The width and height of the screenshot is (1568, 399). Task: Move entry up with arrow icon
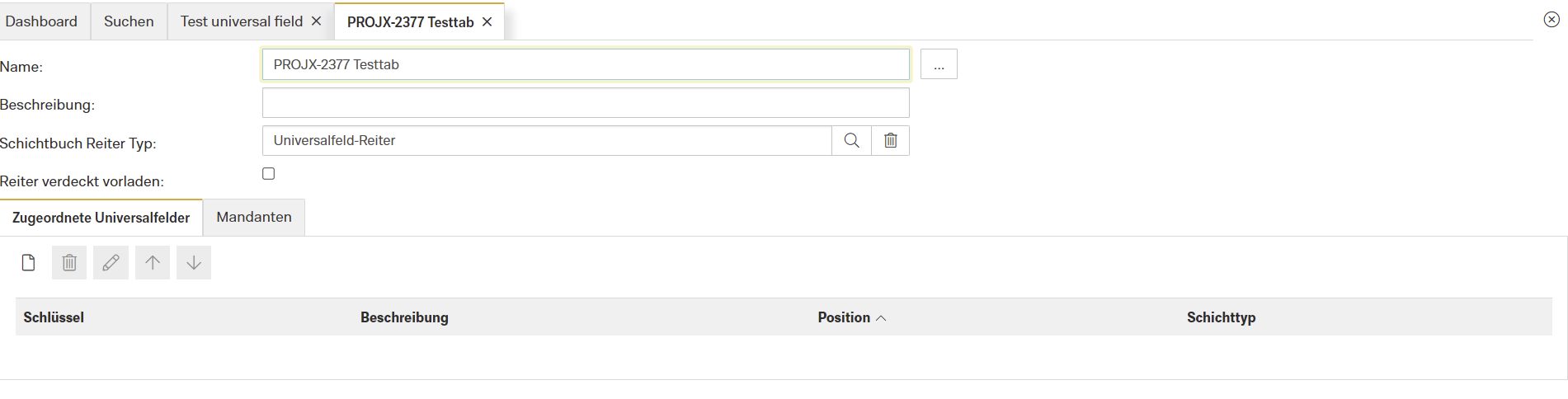(x=153, y=263)
